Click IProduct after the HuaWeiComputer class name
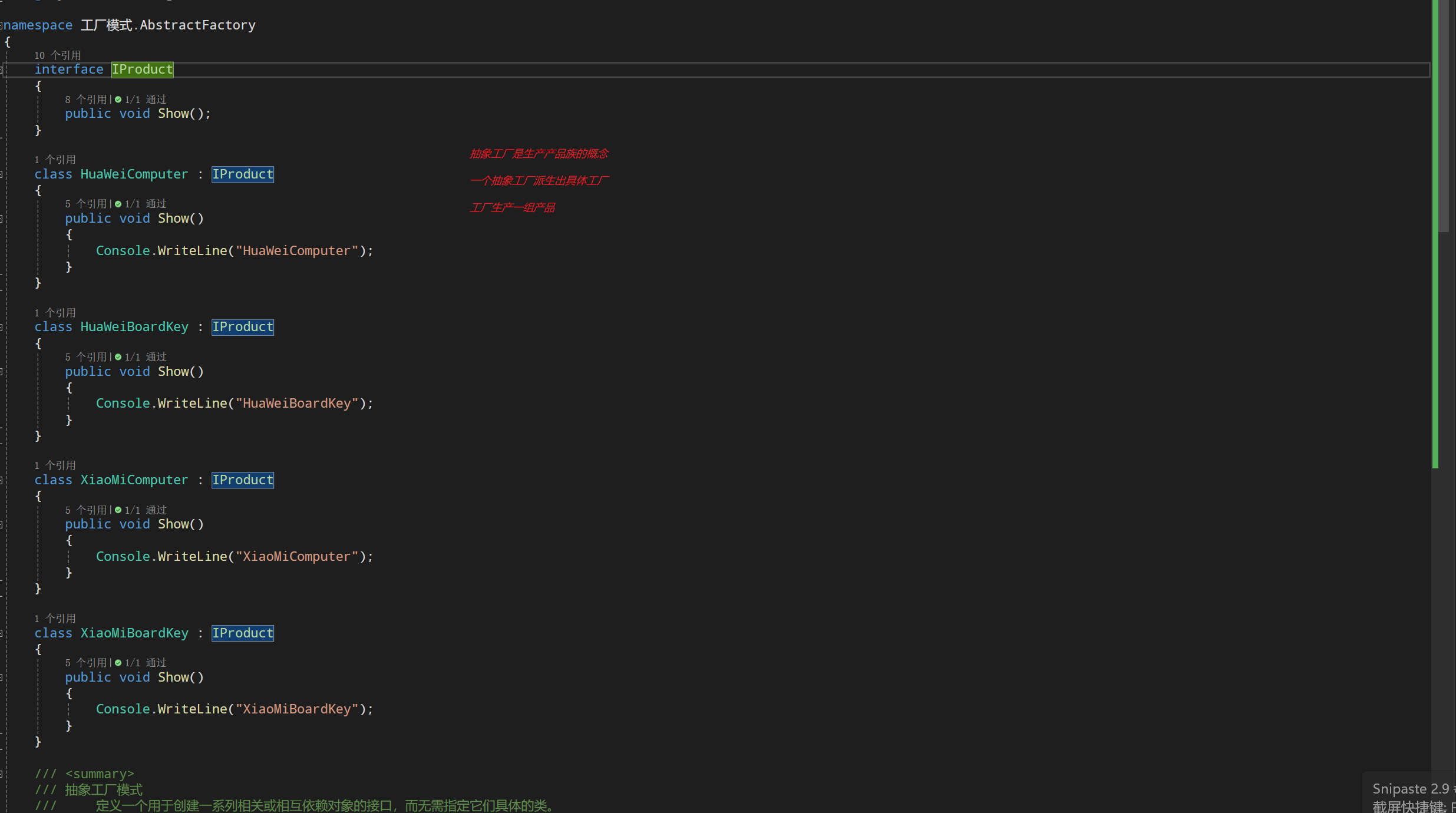1456x813 pixels. (243, 174)
